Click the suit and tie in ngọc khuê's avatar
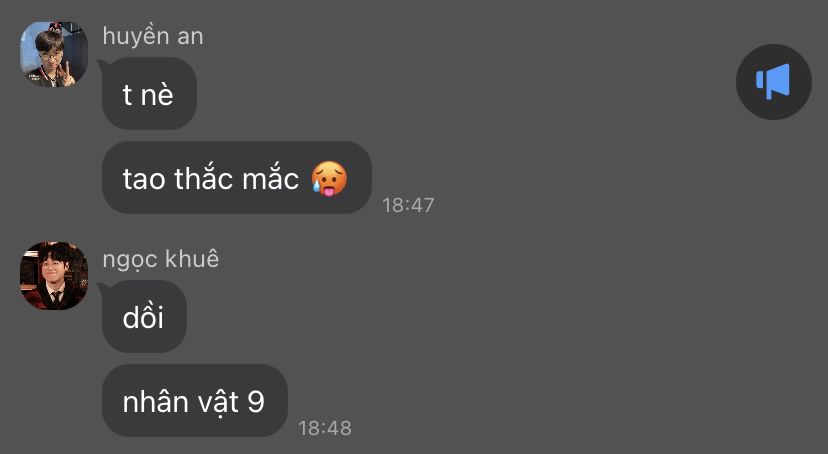828x454 pixels. [x=54, y=296]
